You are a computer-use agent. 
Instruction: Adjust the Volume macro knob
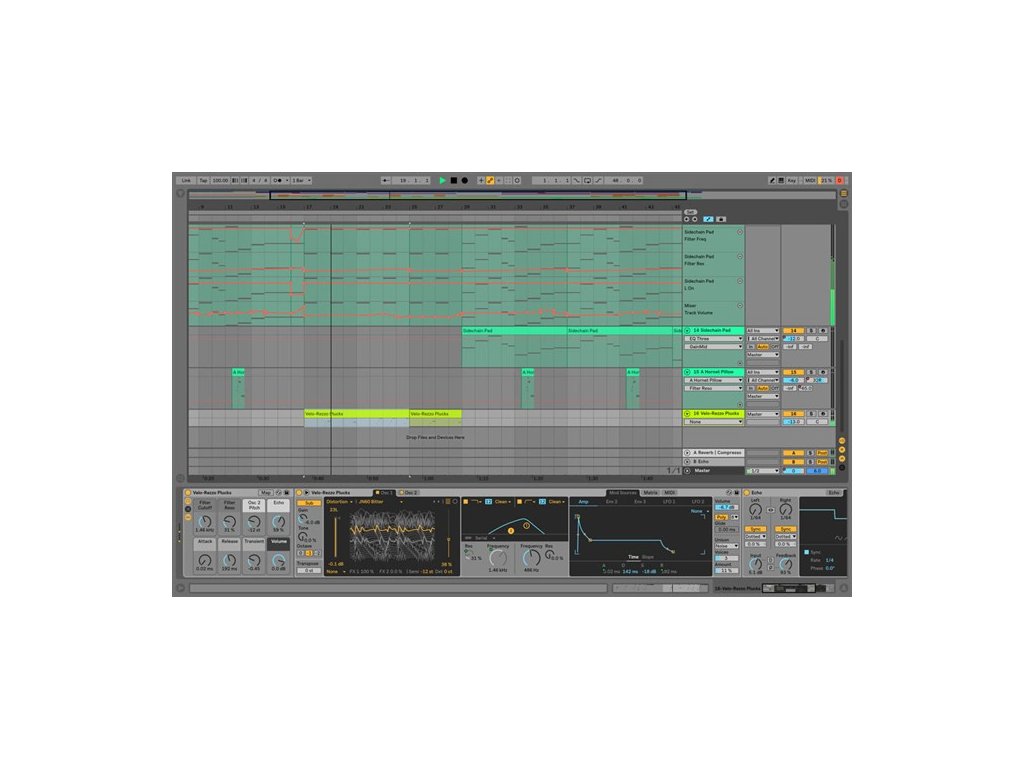(x=279, y=560)
